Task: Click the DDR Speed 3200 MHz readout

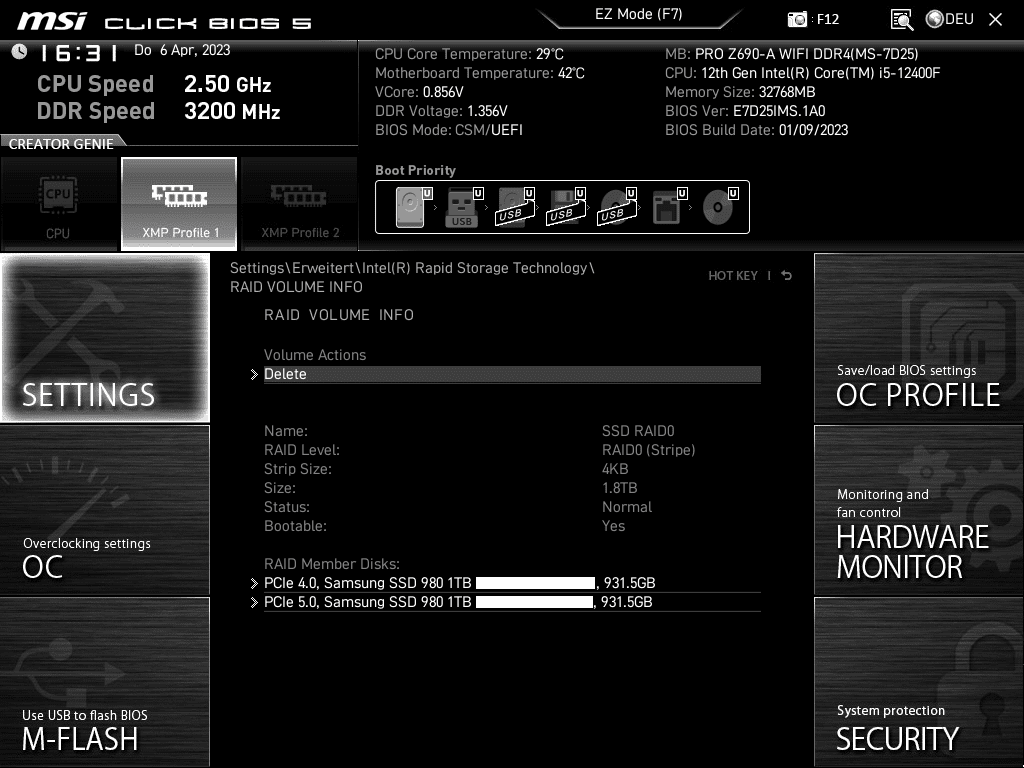Action: pyautogui.click(x=159, y=111)
